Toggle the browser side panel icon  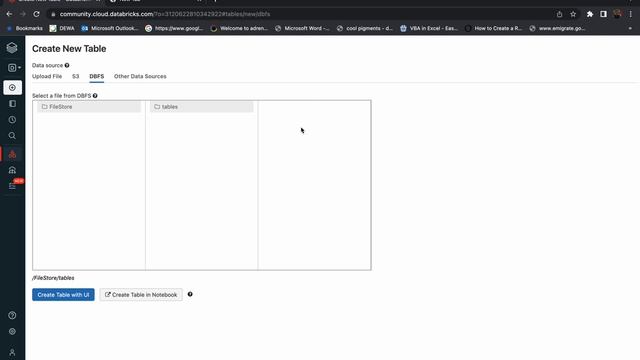pos(603,14)
